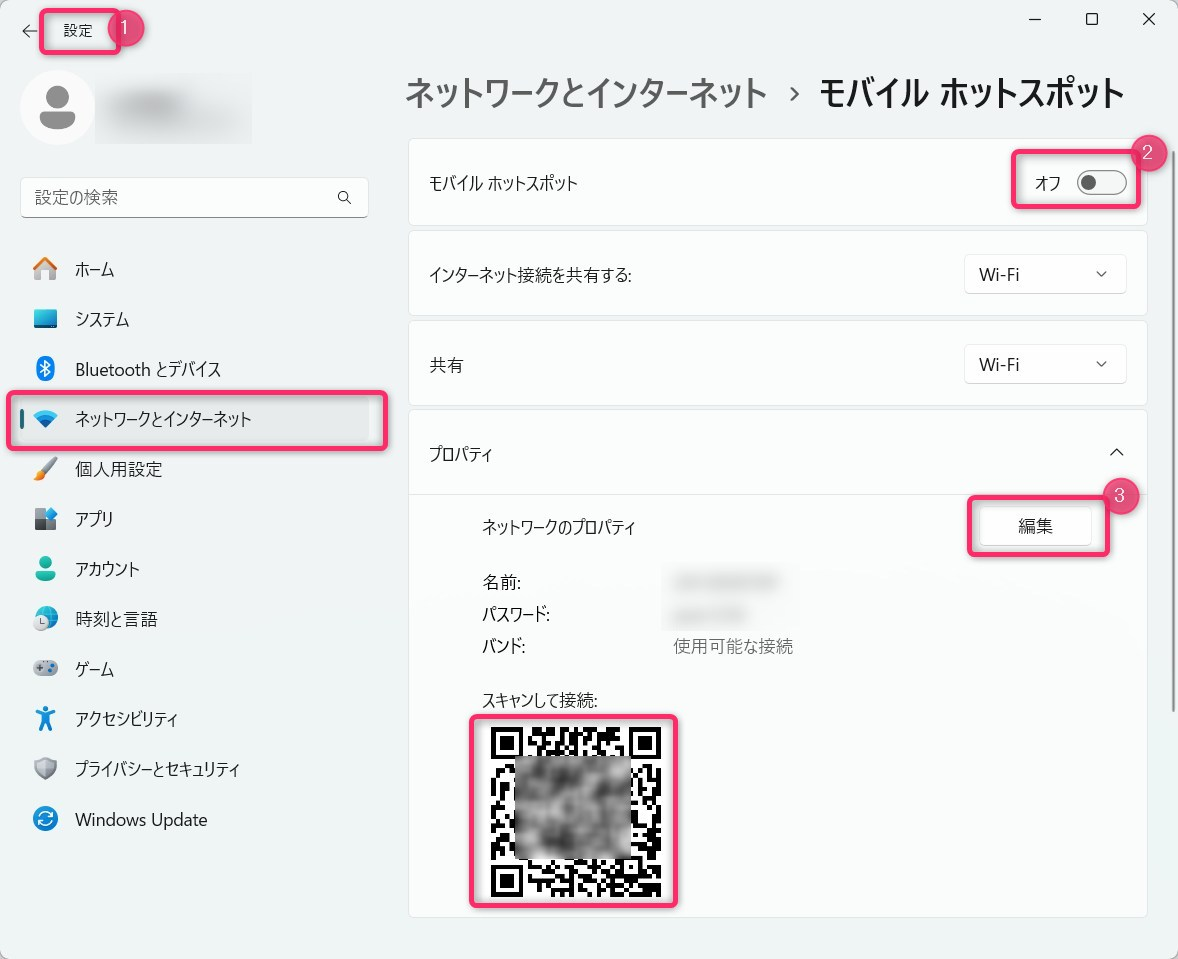Open アプリ settings page

pyautogui.click(x=194, y=519)
